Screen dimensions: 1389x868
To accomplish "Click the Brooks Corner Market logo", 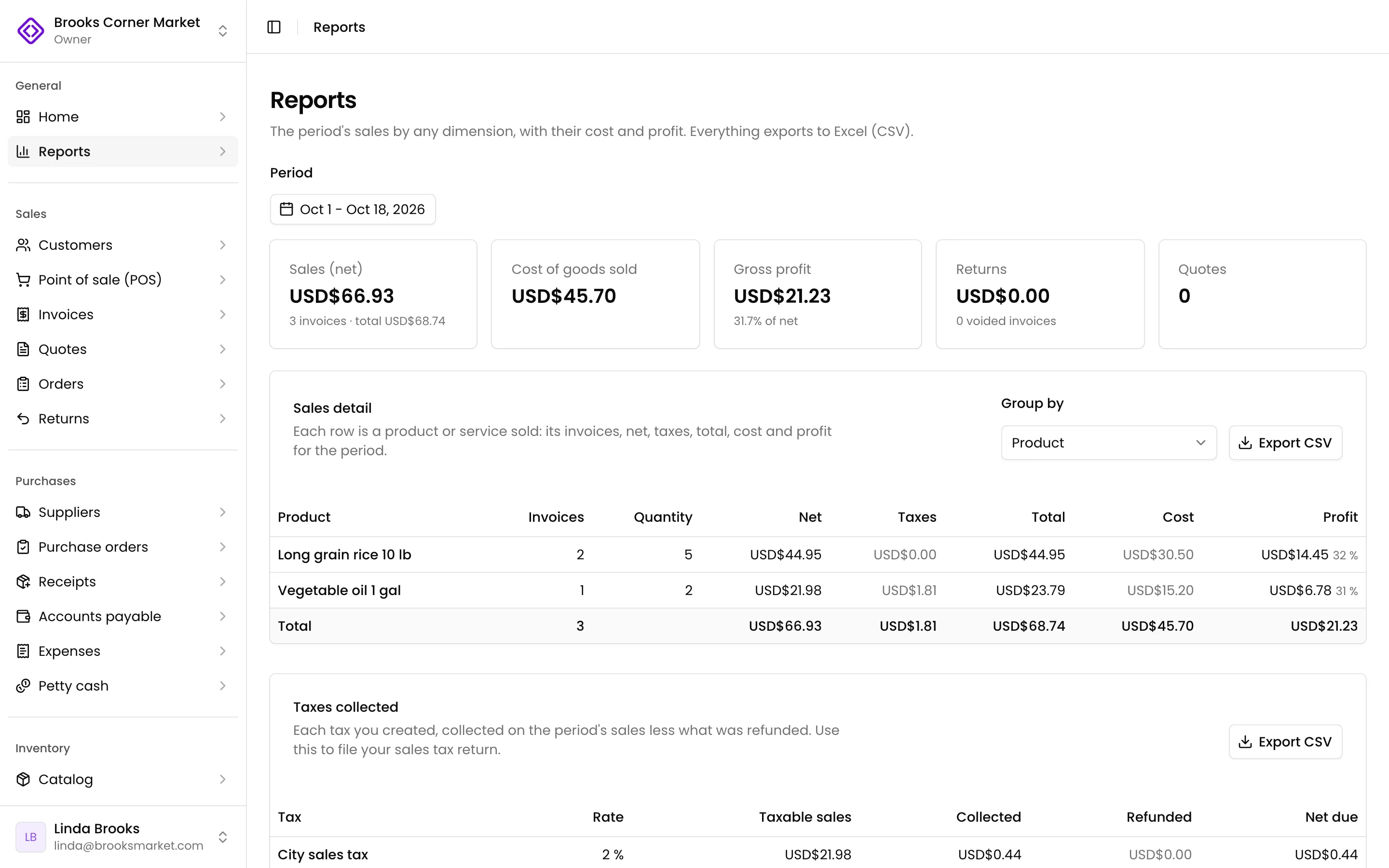I will pyautogui.click(x=30, y=30).
